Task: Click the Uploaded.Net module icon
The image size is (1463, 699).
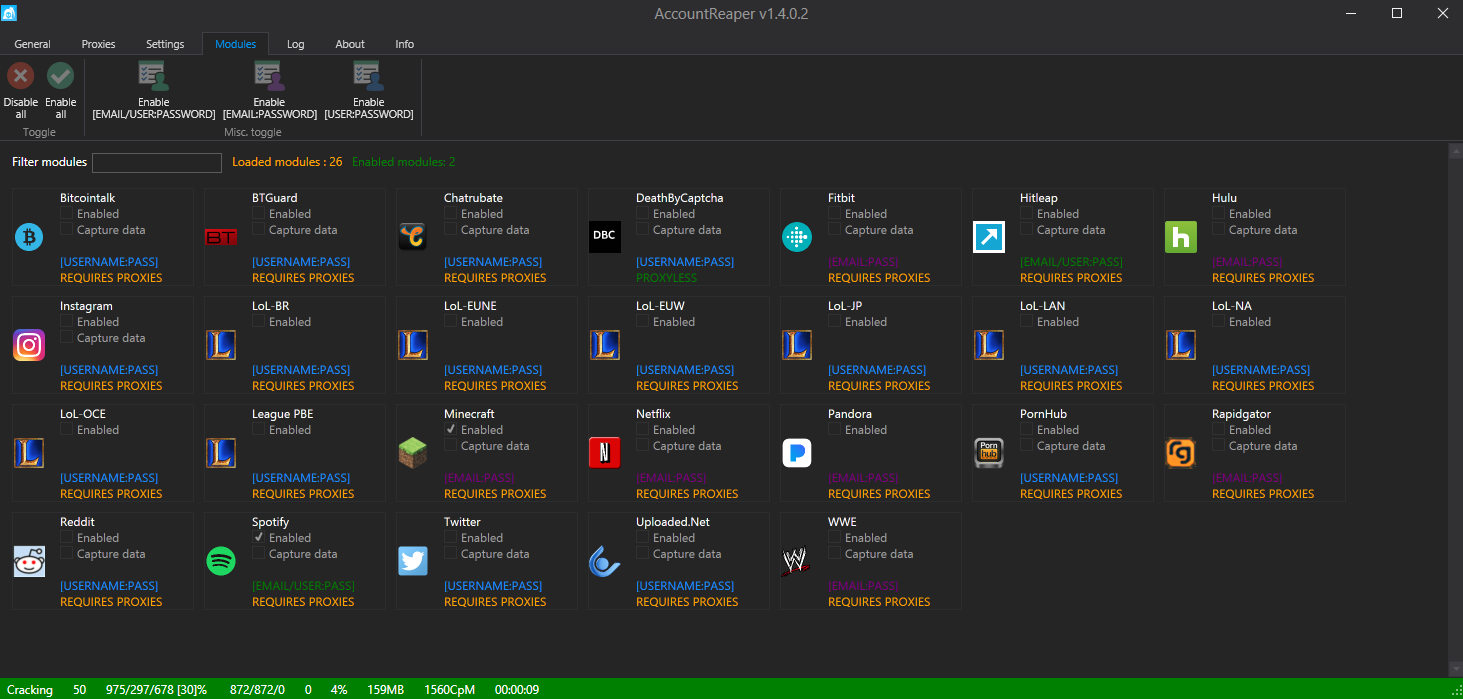Action: point(605,561)
